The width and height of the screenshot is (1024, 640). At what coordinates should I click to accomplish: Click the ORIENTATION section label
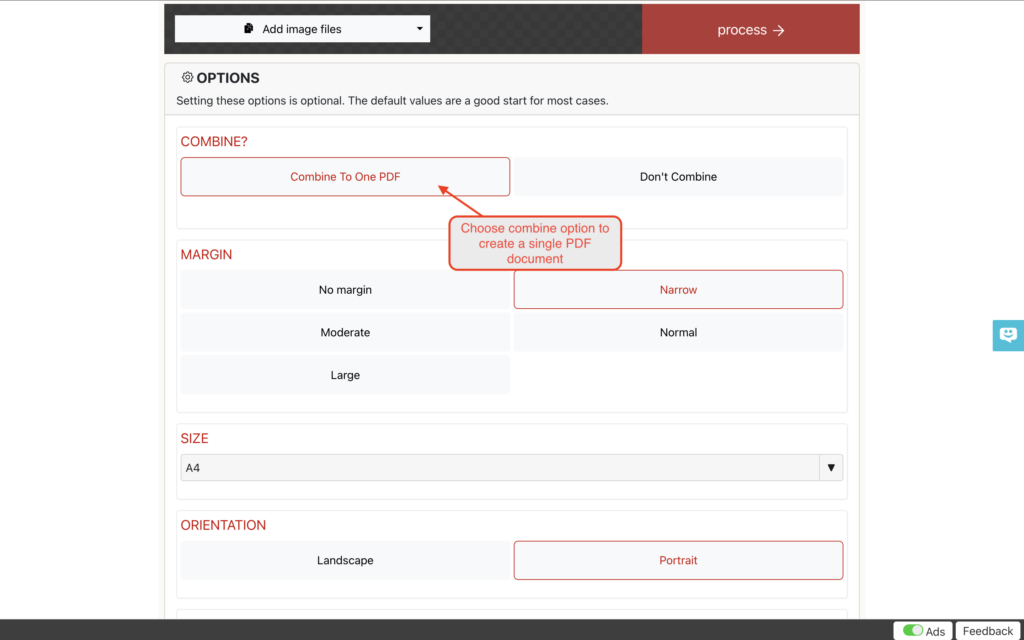click(223, 525)
